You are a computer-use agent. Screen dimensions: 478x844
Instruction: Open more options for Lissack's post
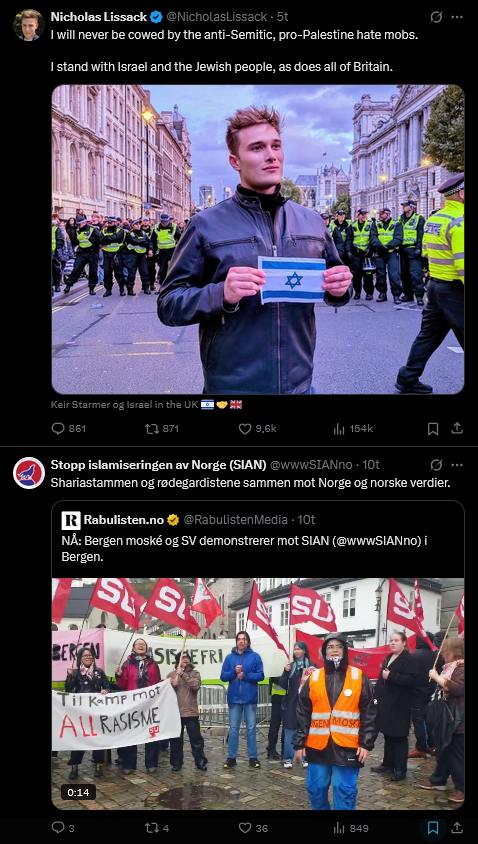pos(457,17)
